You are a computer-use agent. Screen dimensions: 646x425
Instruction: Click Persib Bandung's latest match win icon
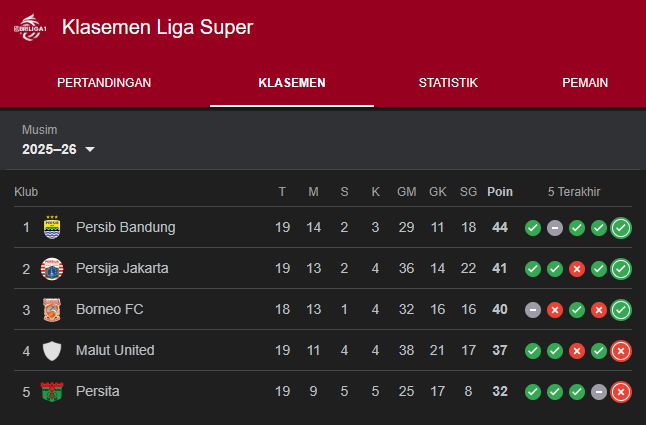(621, 227)
